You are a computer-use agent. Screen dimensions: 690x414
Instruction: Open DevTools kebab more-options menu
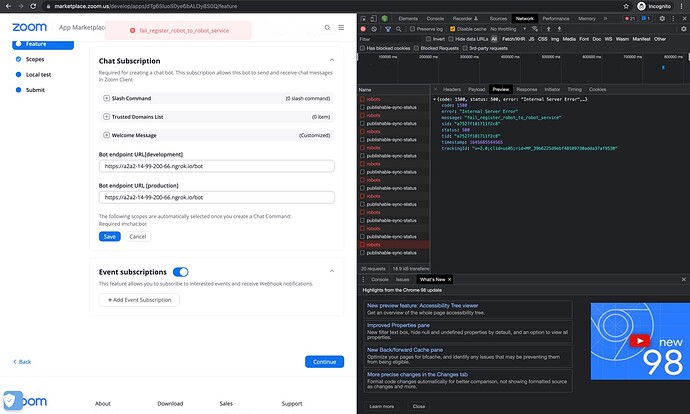click(673, 18)
